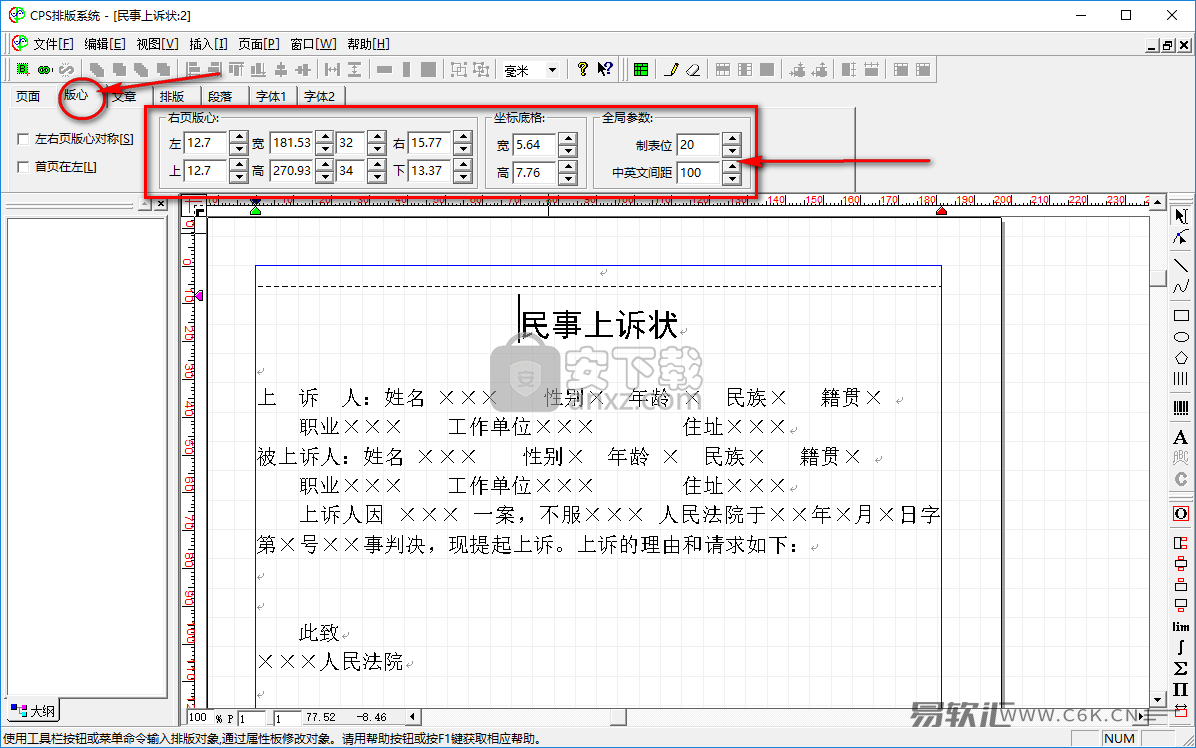Image resolution: width=1196 pixels, height=748 pixels.
Task: Increase the grid width 5.64 spinner
Action: click(x=567, y=139)
